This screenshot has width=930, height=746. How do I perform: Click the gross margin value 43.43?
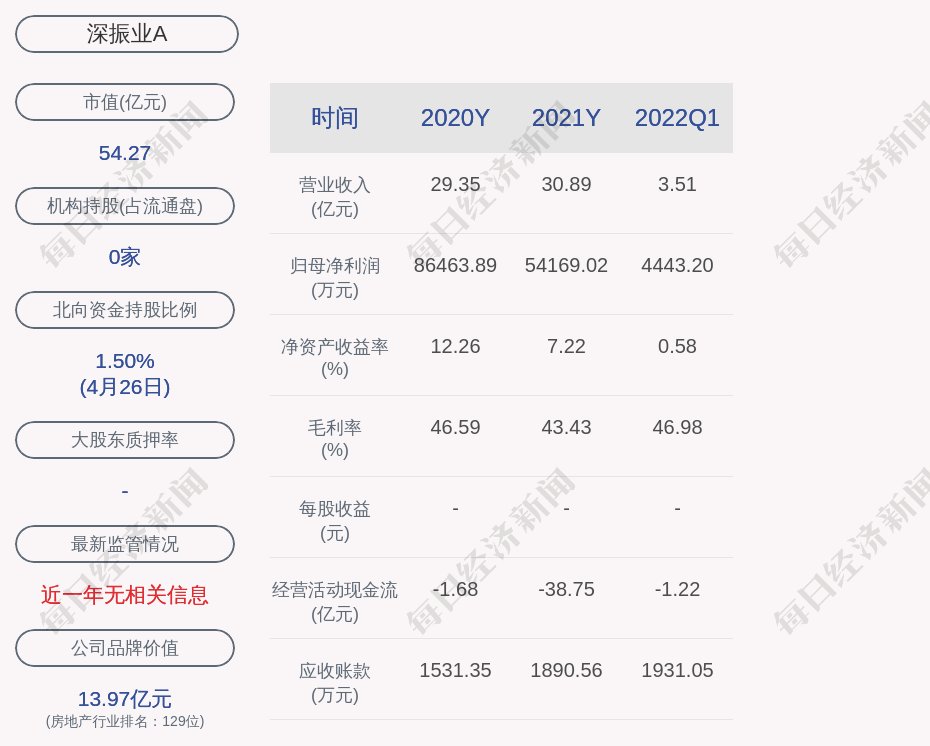click(x=566, y=427)
